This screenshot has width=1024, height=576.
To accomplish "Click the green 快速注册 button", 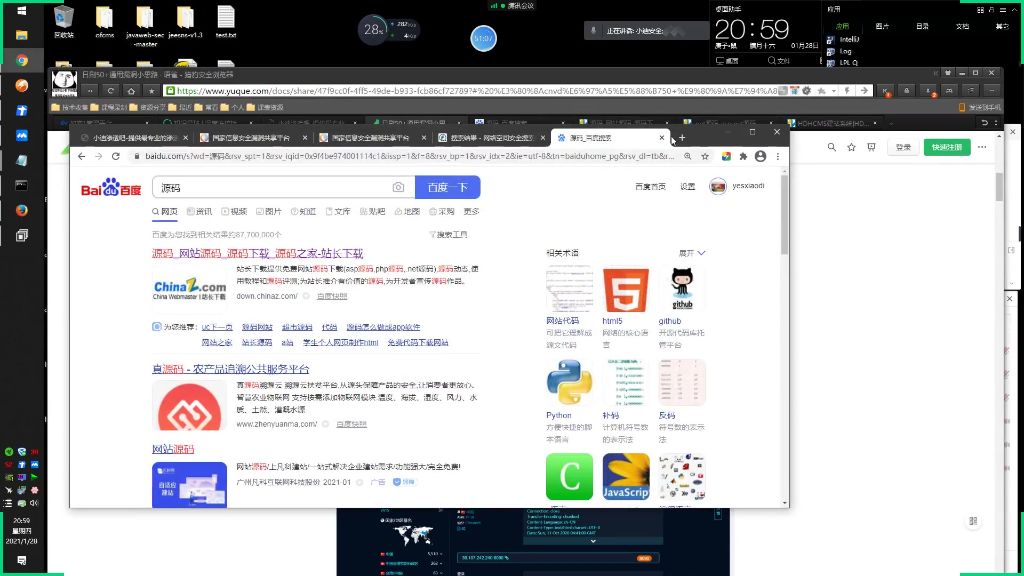I will click(x=947, y=147).
